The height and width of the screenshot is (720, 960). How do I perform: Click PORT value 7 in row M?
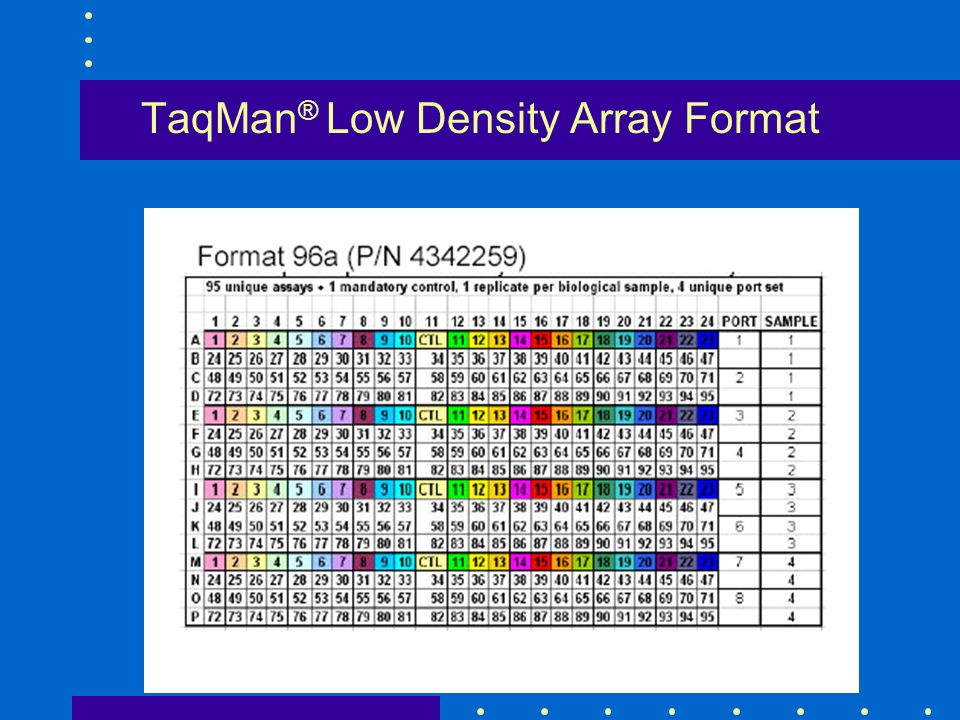tap(739, 562)
